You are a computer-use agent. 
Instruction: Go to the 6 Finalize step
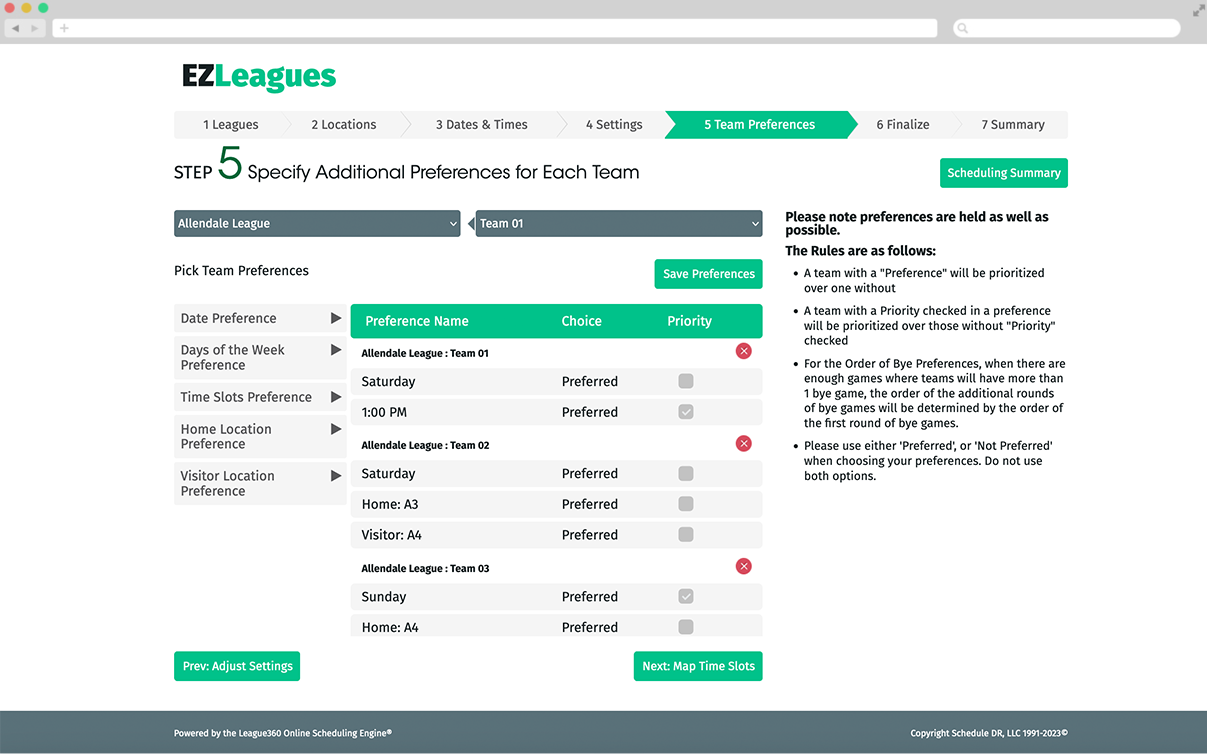point(902,124)
